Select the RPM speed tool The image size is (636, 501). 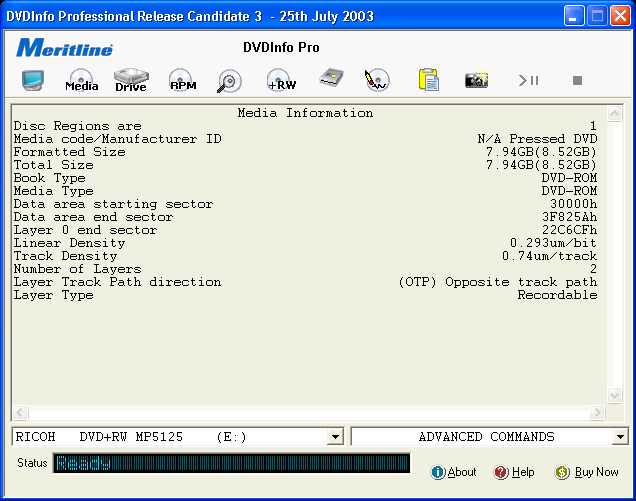(183, 80)
